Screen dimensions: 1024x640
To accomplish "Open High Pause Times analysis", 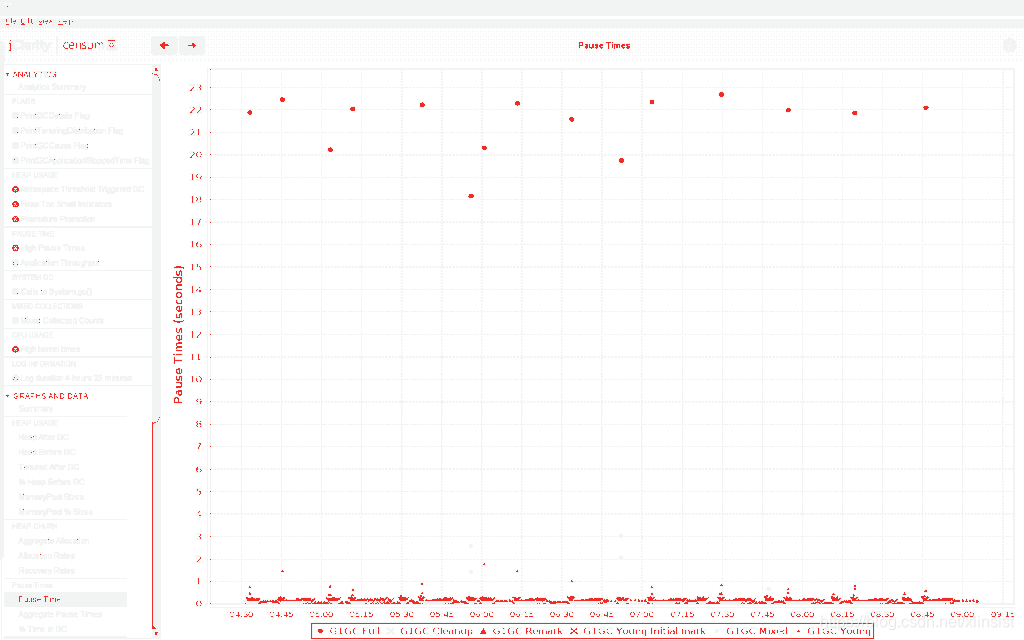I will pos(52,248).
